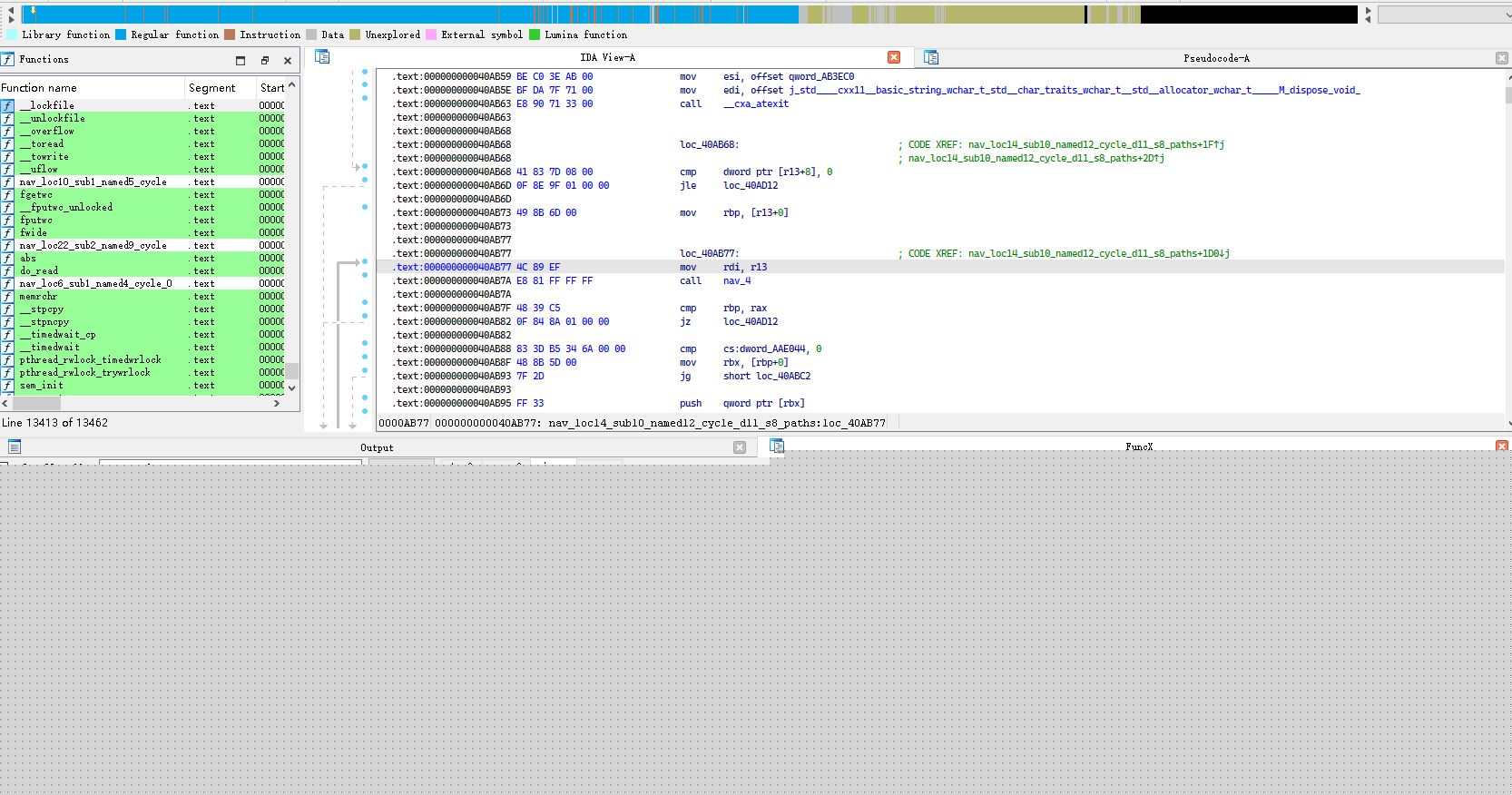Select pthread_rwlock_timedwrlock function row

[x=142, y=359]
